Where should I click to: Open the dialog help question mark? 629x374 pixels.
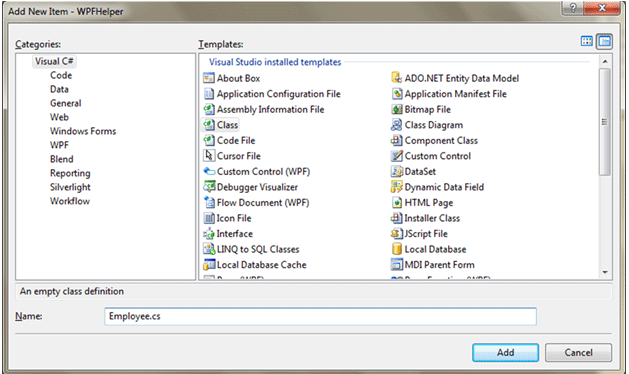(x=573, y=8)
